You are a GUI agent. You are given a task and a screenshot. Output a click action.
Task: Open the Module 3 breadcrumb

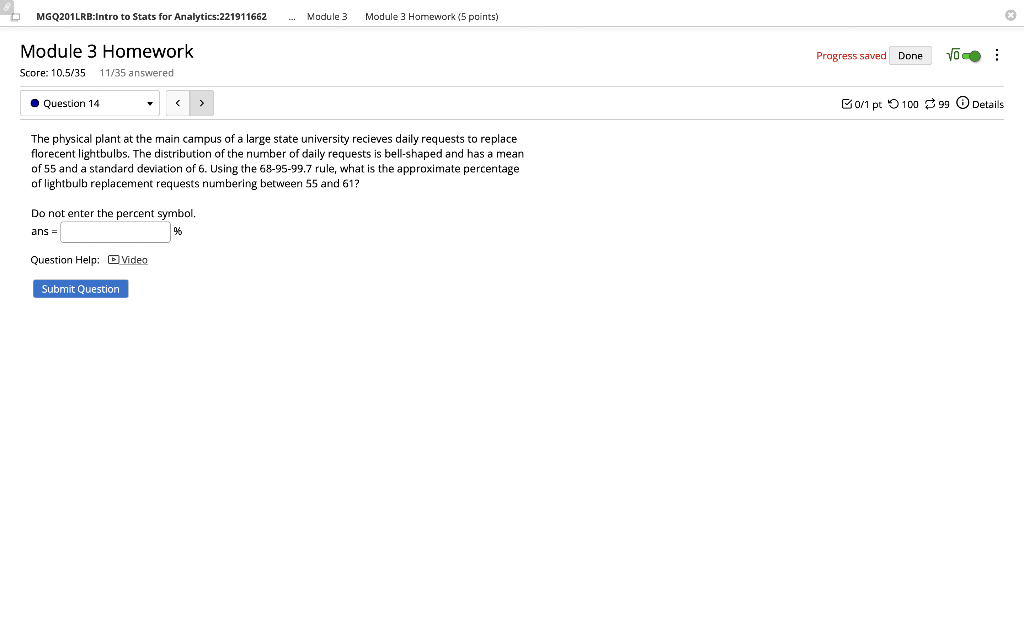[327, 16]
